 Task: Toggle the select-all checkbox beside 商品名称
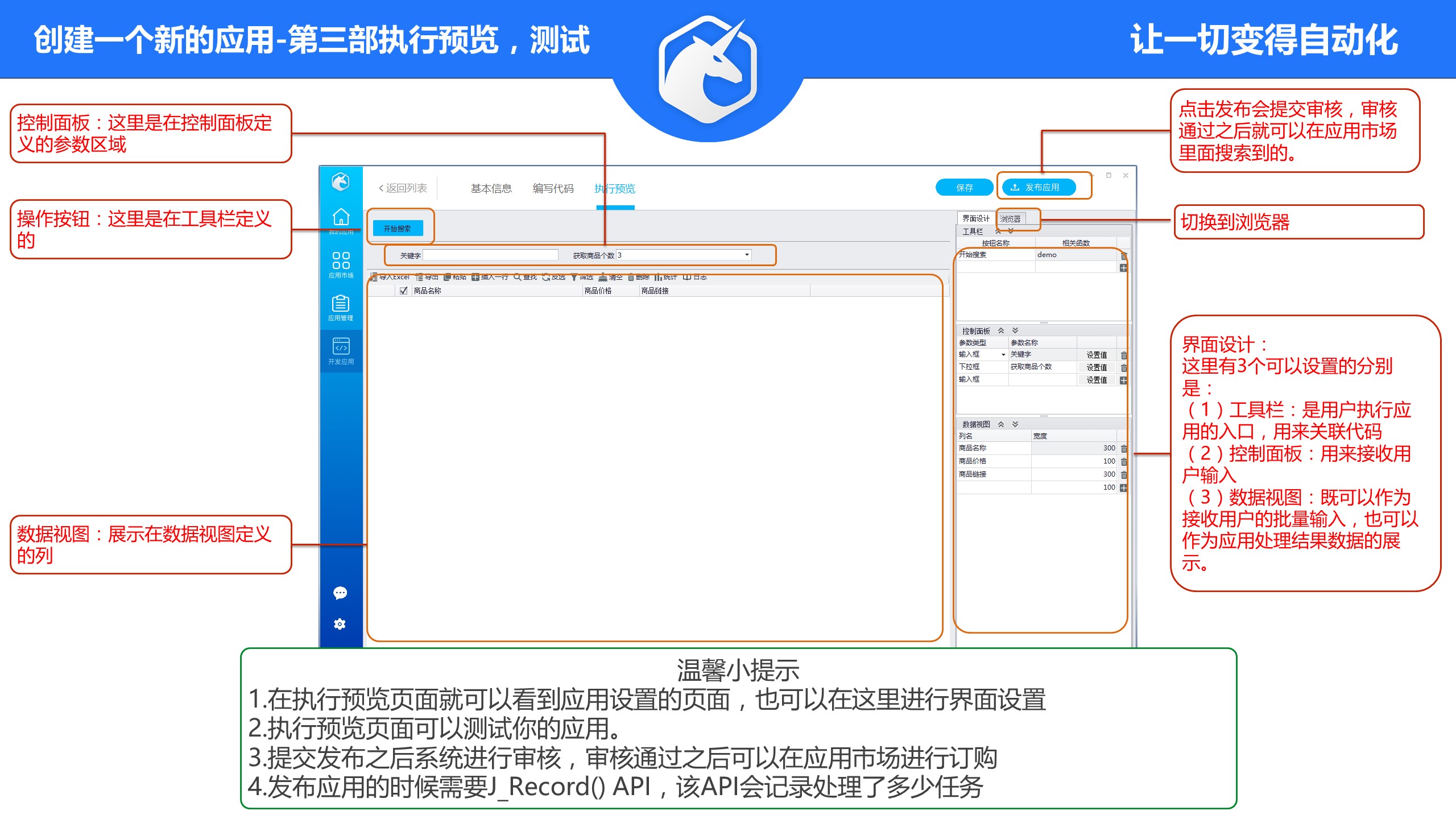404,291
